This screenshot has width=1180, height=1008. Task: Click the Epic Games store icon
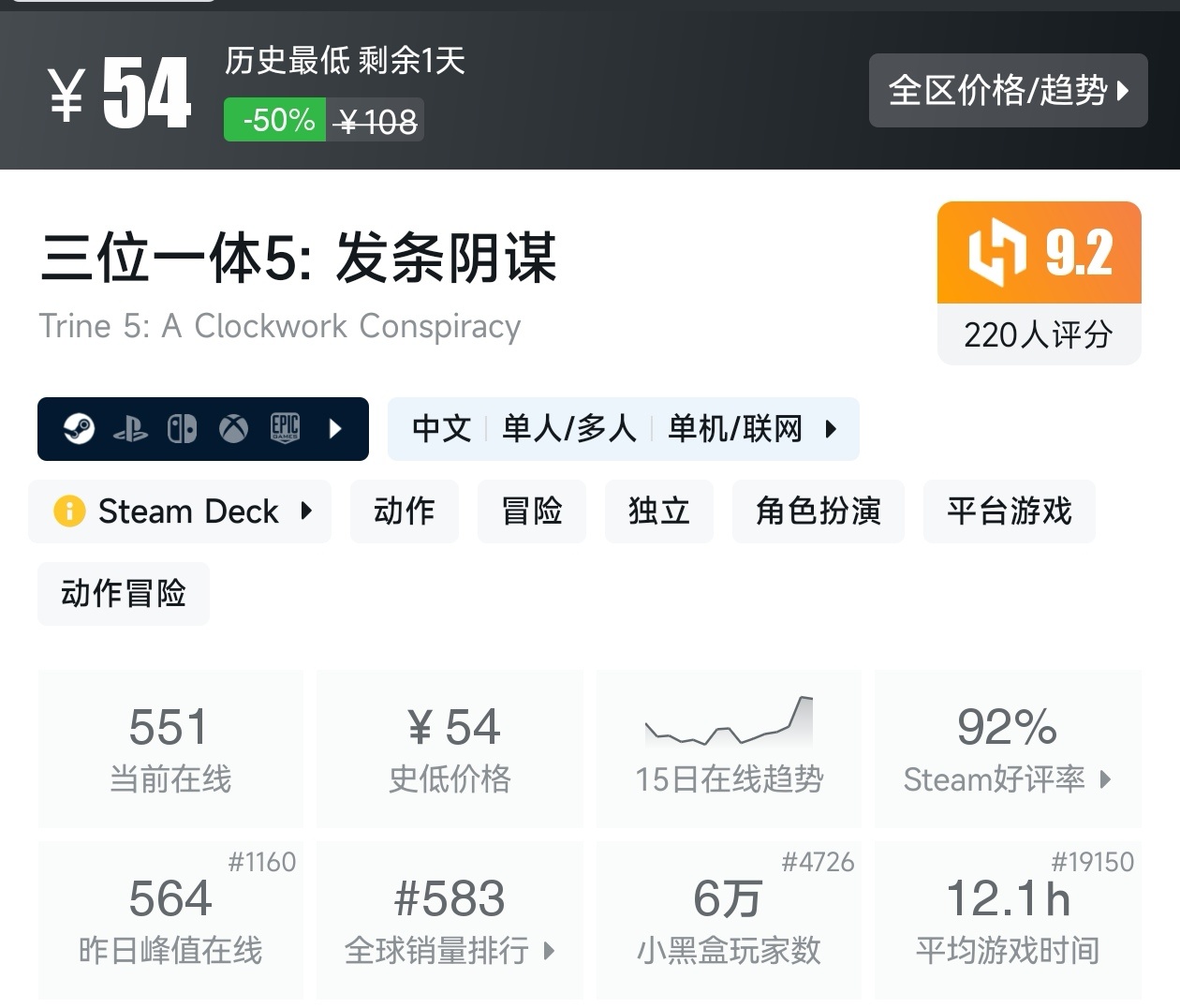pyautogui.click(x=285, y=428)
